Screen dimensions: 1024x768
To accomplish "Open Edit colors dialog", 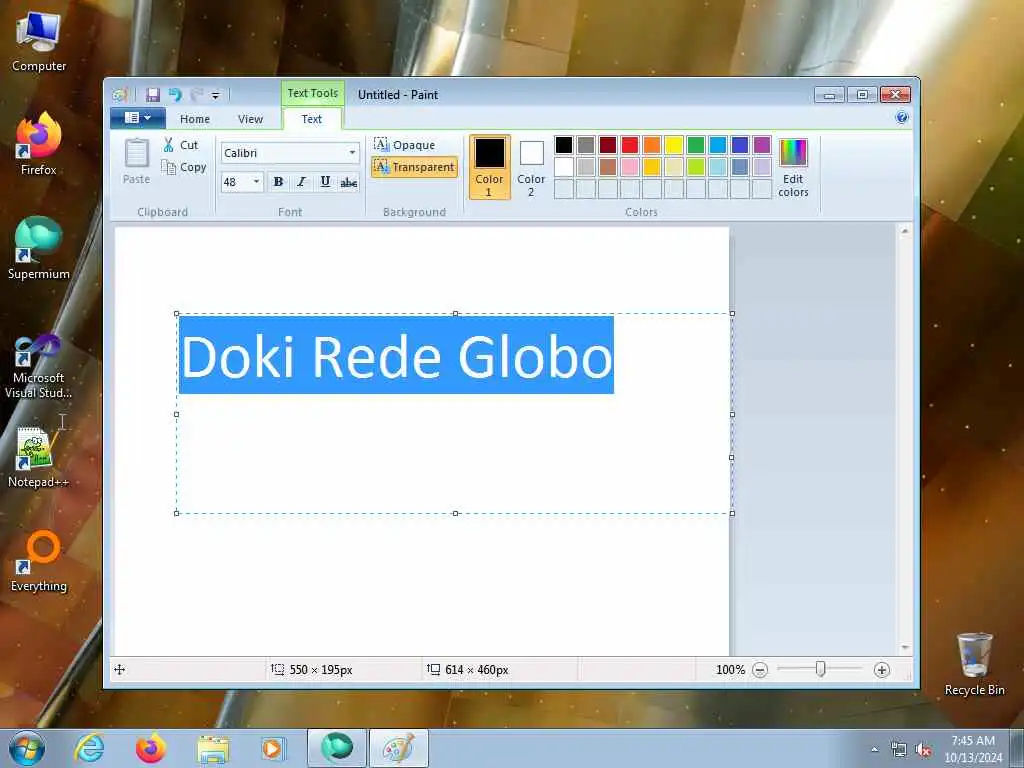I will point(793,167).
